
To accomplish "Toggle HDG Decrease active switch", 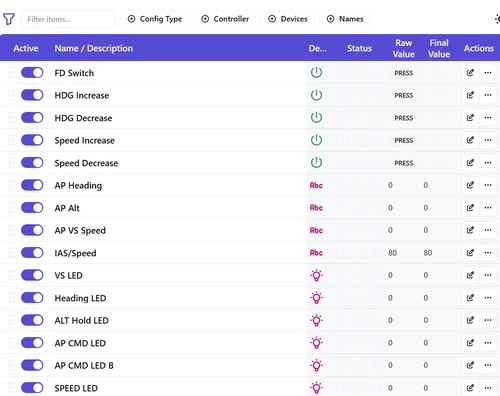I will (x=32, y=118).
